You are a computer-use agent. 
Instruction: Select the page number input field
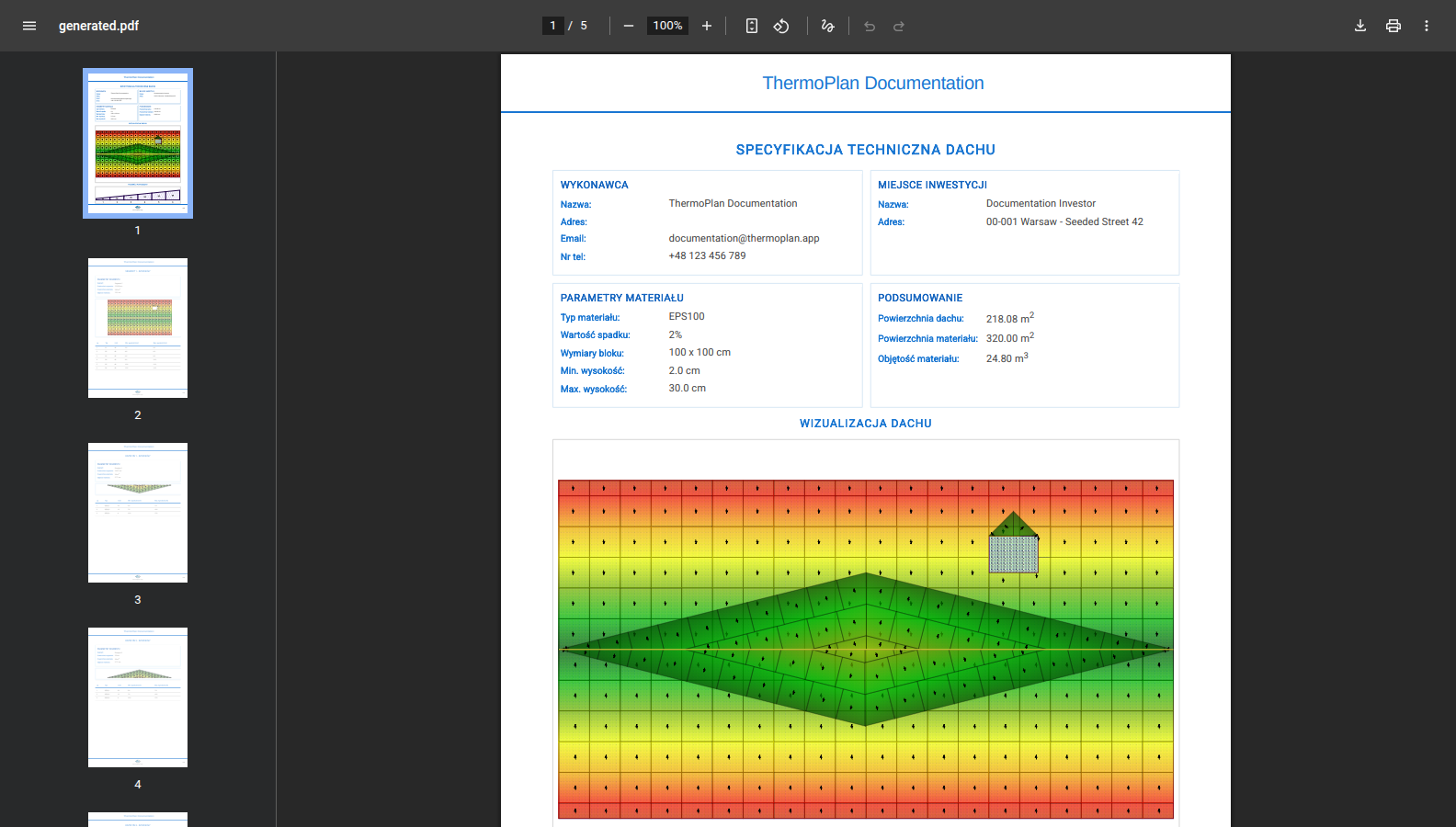pos(552,26)
